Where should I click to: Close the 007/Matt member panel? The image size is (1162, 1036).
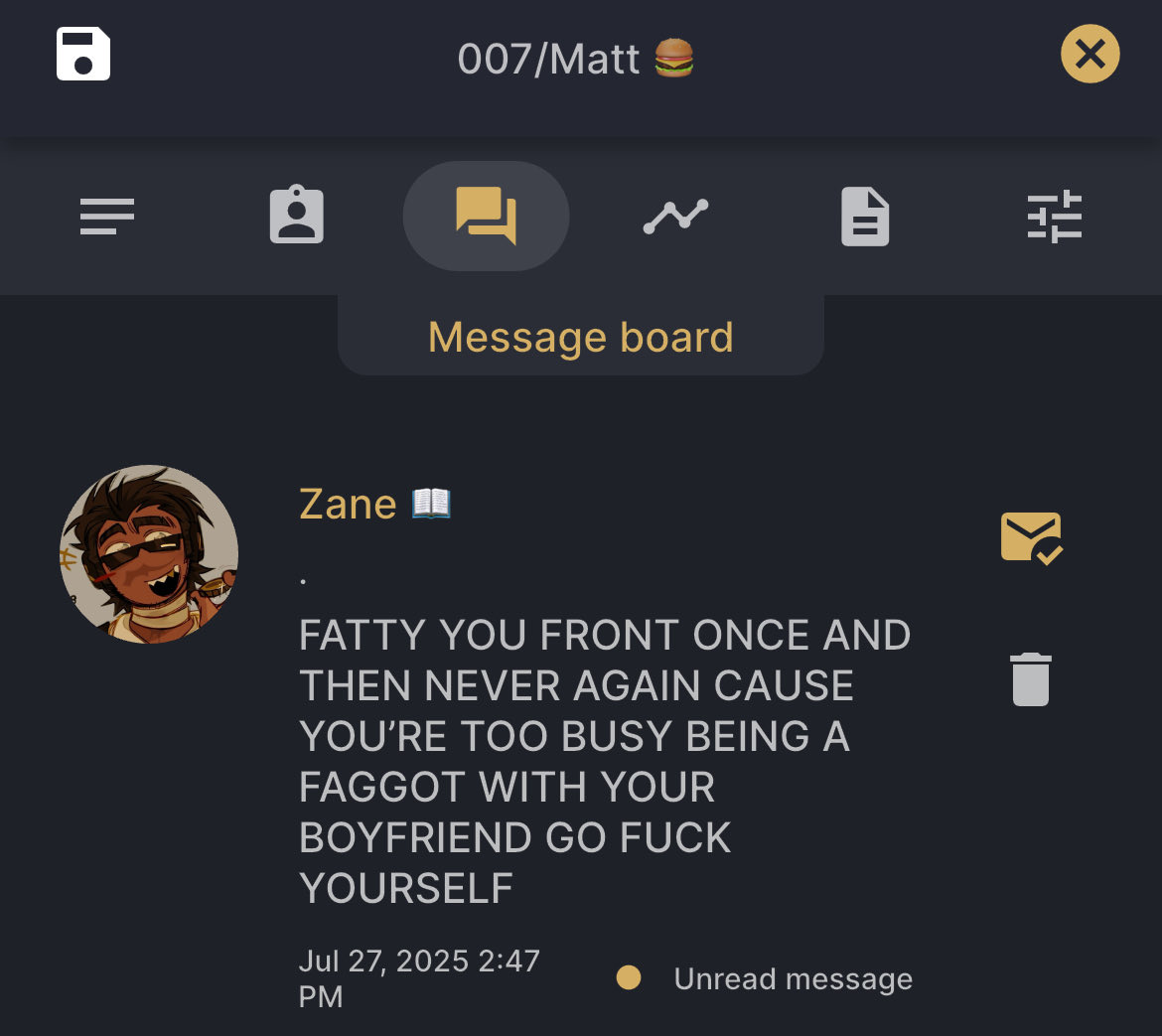click(x=1089, y=54)
